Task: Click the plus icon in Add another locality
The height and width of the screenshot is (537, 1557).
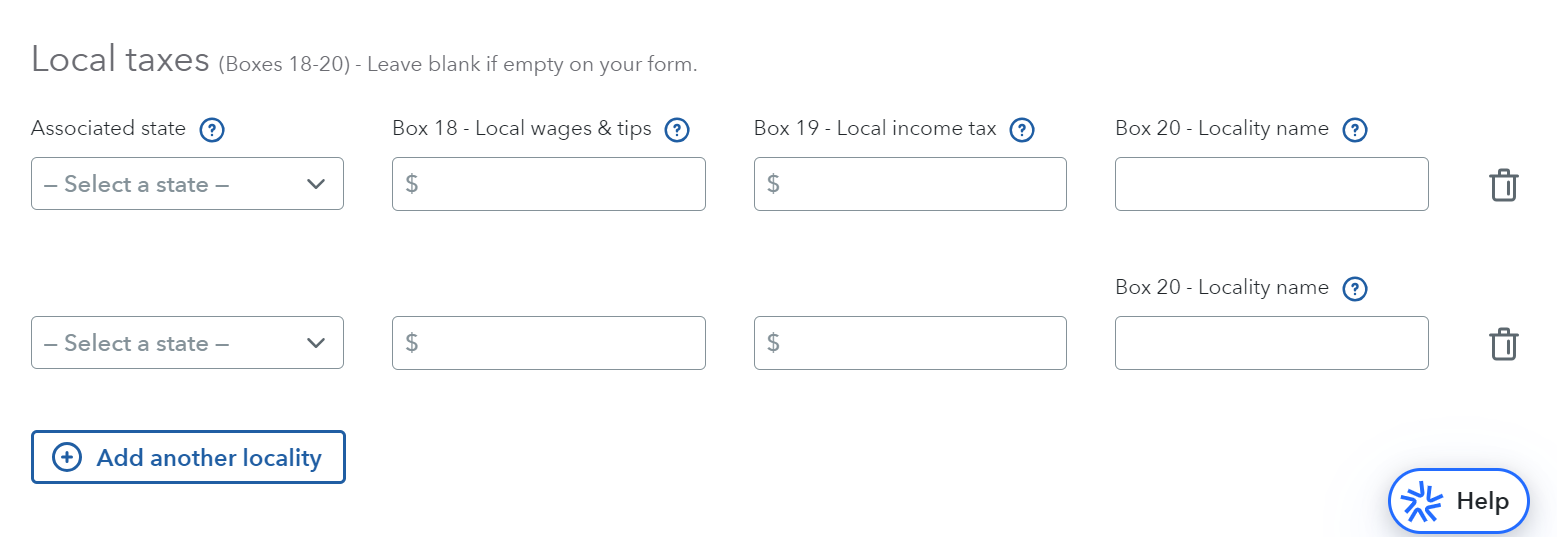Action: pos(67,458)
